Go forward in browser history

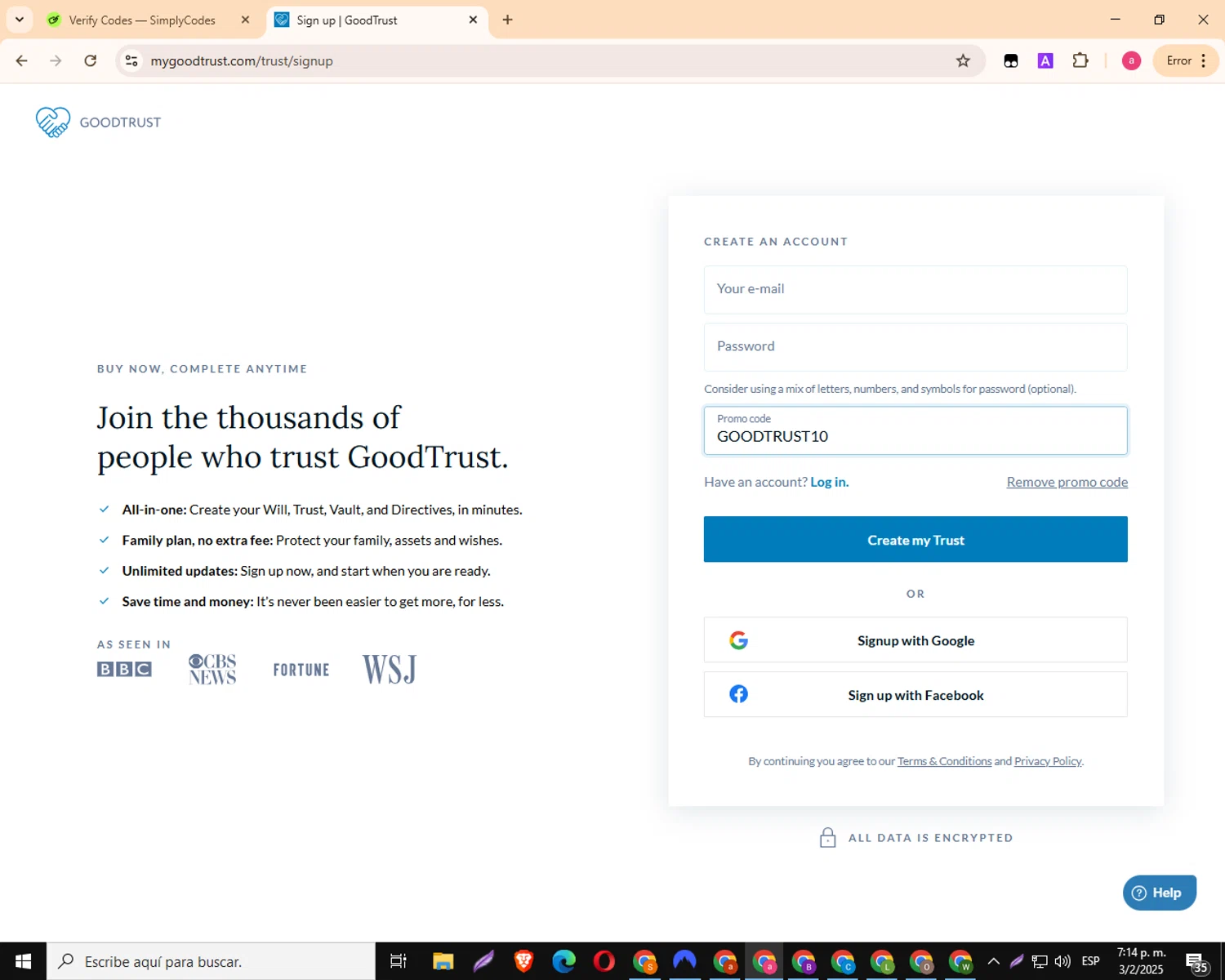point(56,60)
